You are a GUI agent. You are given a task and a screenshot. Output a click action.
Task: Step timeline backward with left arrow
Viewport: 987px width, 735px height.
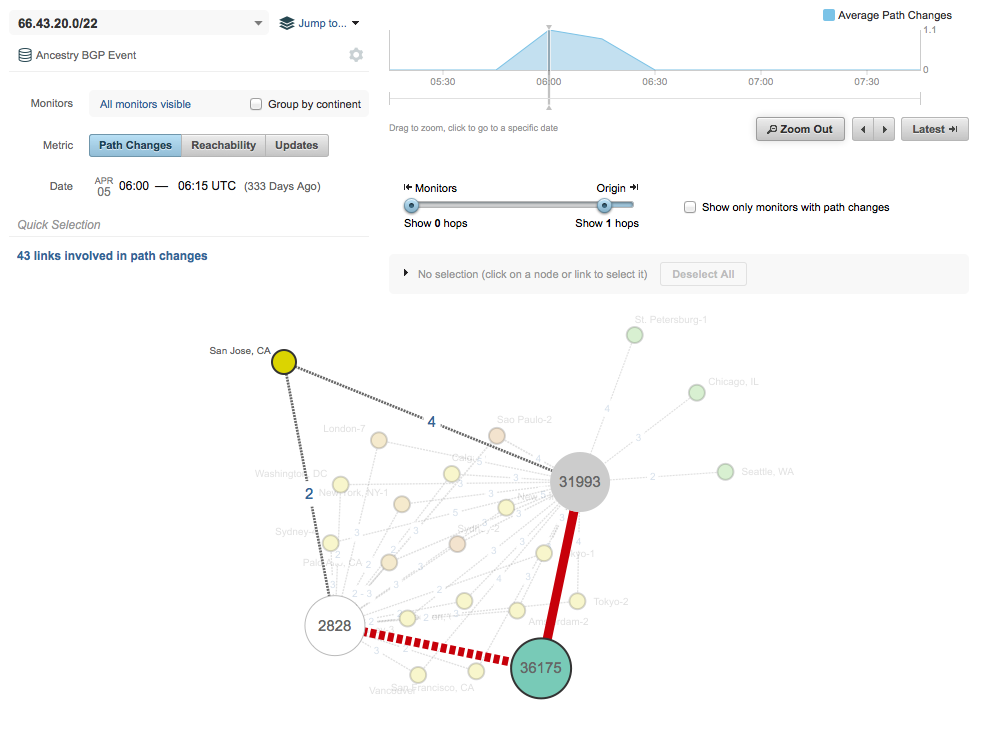(862, 129)
